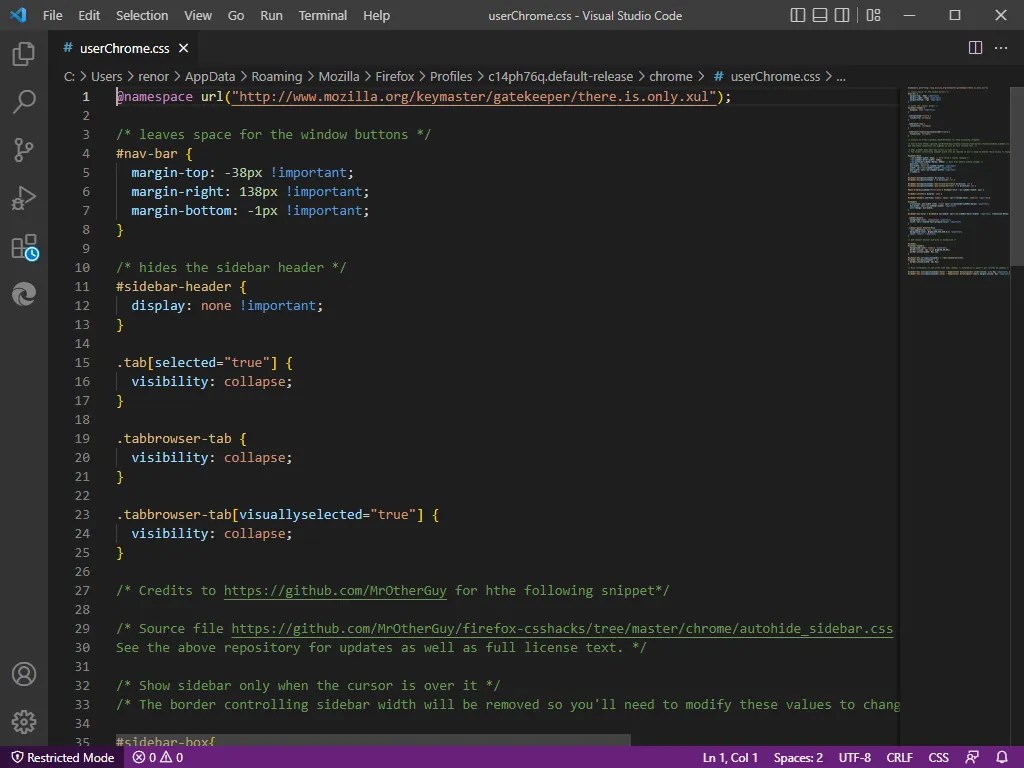Viewport: 1024px width, 768px height.
Task: Open the Search view
Action: [24, 102]
